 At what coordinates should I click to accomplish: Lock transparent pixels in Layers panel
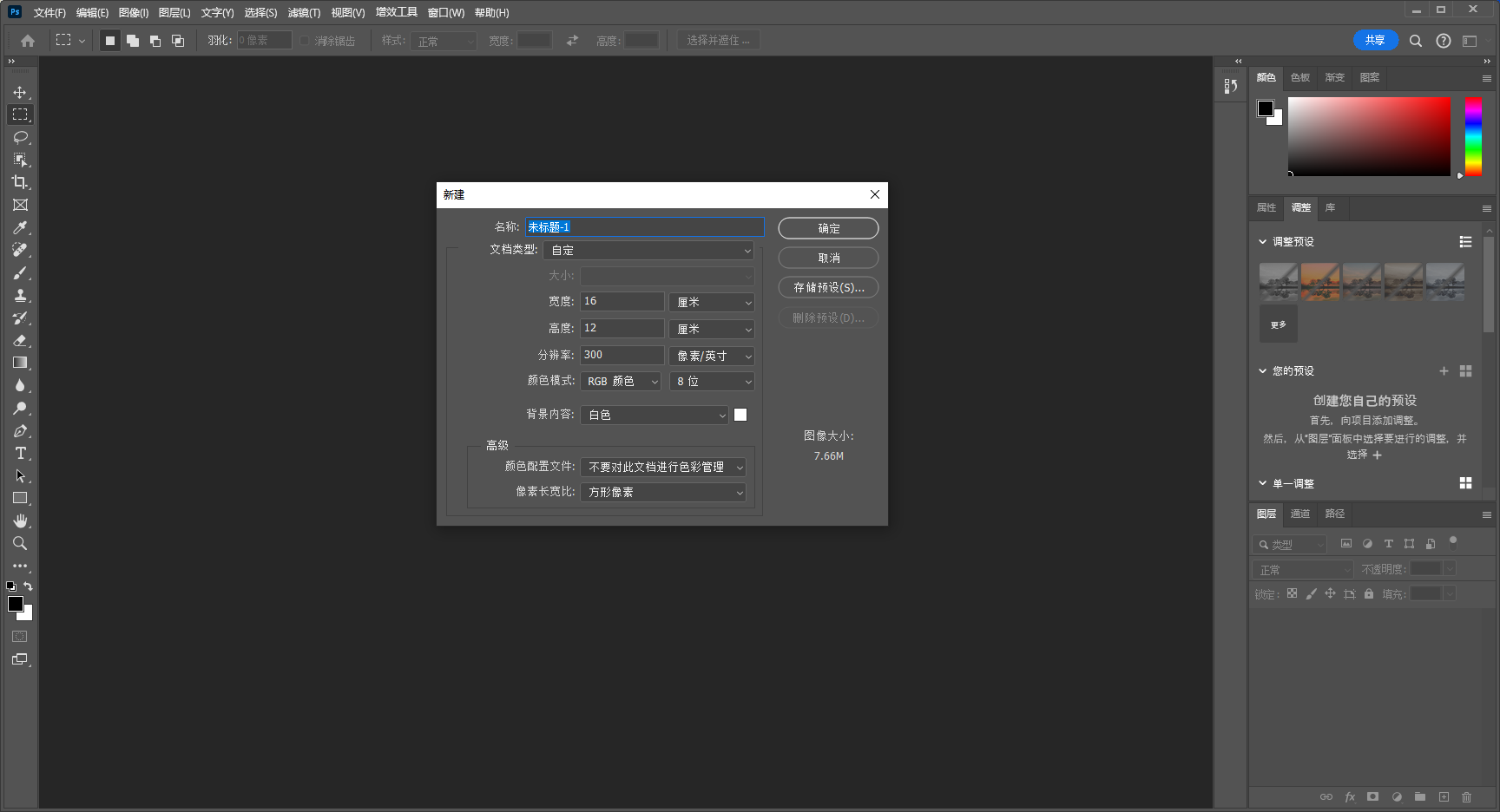(x=1292, y=593)
